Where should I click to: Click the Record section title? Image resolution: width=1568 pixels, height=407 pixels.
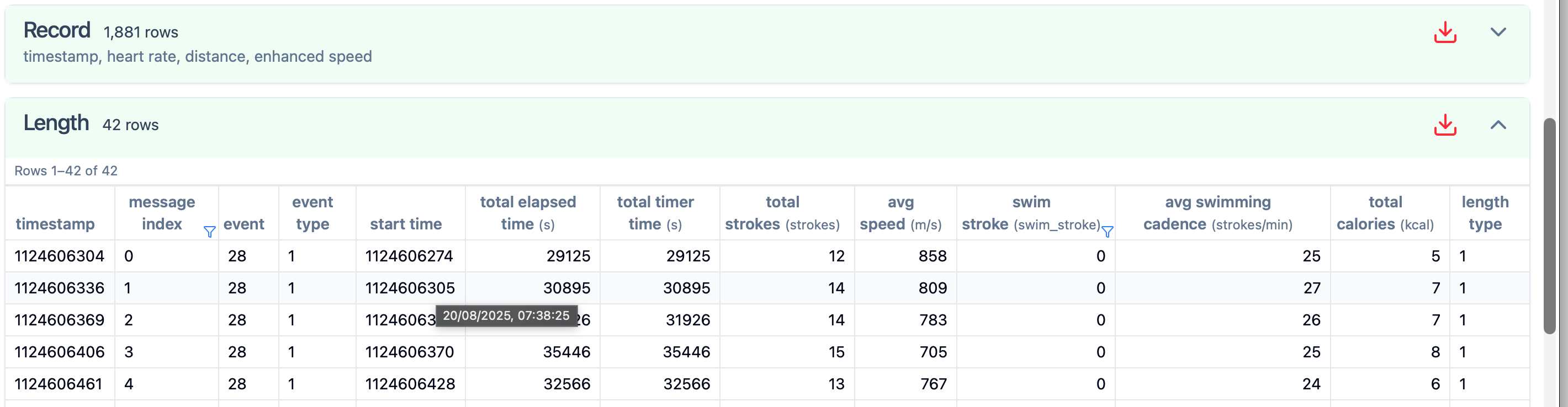(57, 30)
